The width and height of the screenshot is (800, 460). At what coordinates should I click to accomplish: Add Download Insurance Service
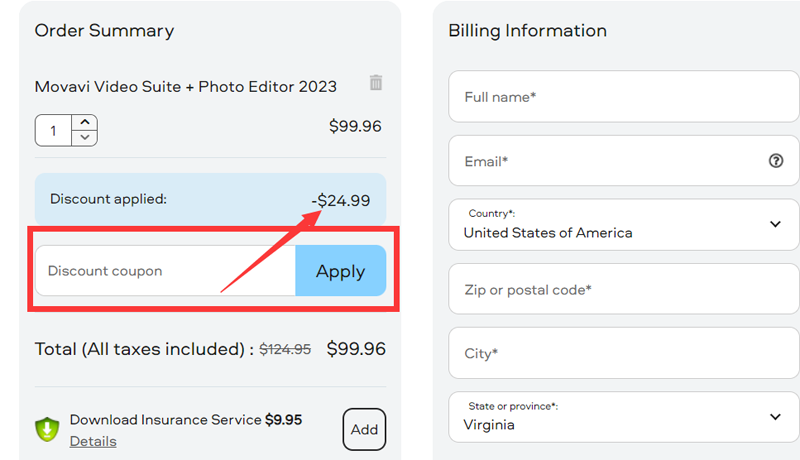364,429
